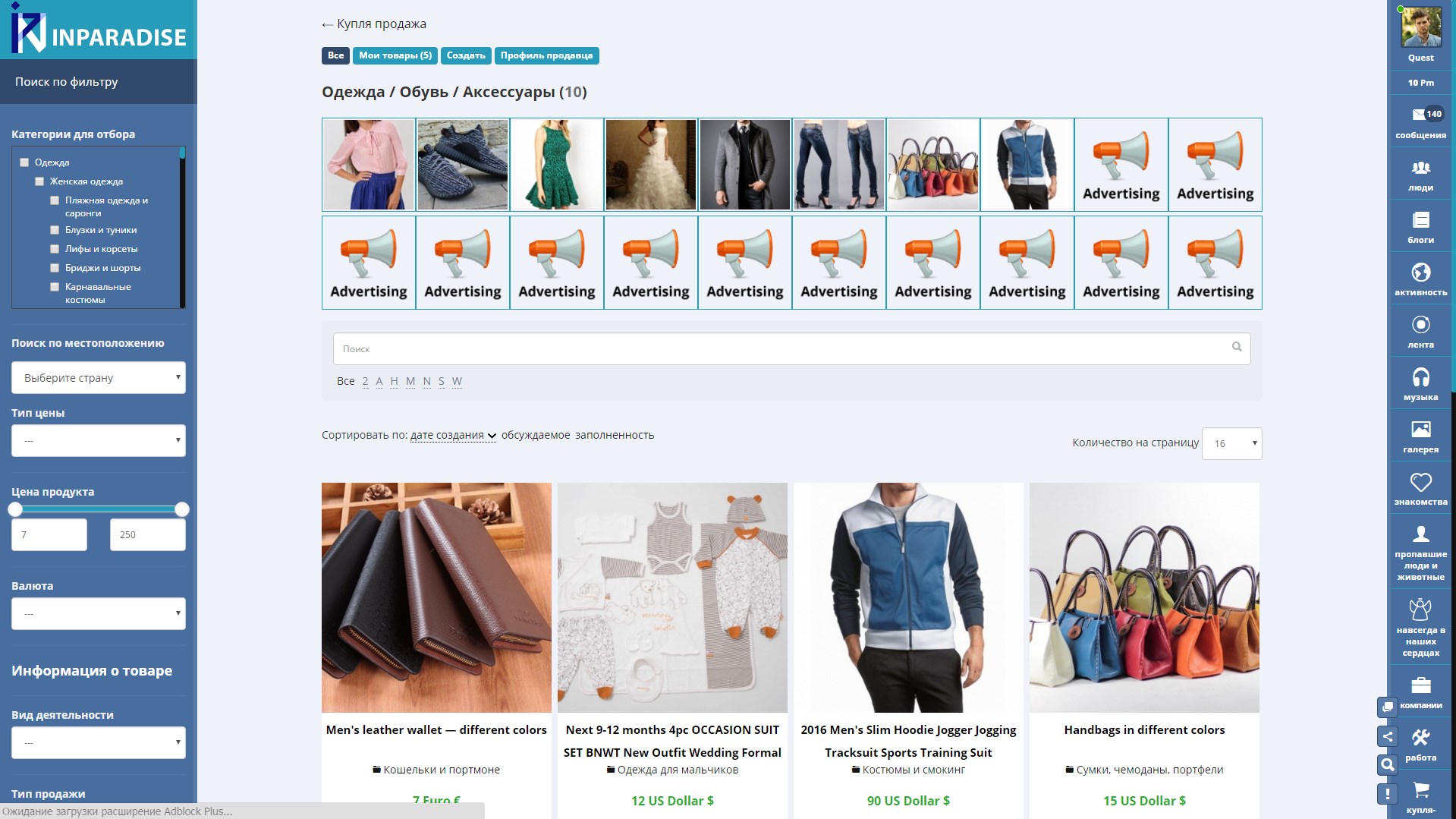The image size is (1456, 819).
Task: Click the right price slider handle
Action: coord(182,509)
